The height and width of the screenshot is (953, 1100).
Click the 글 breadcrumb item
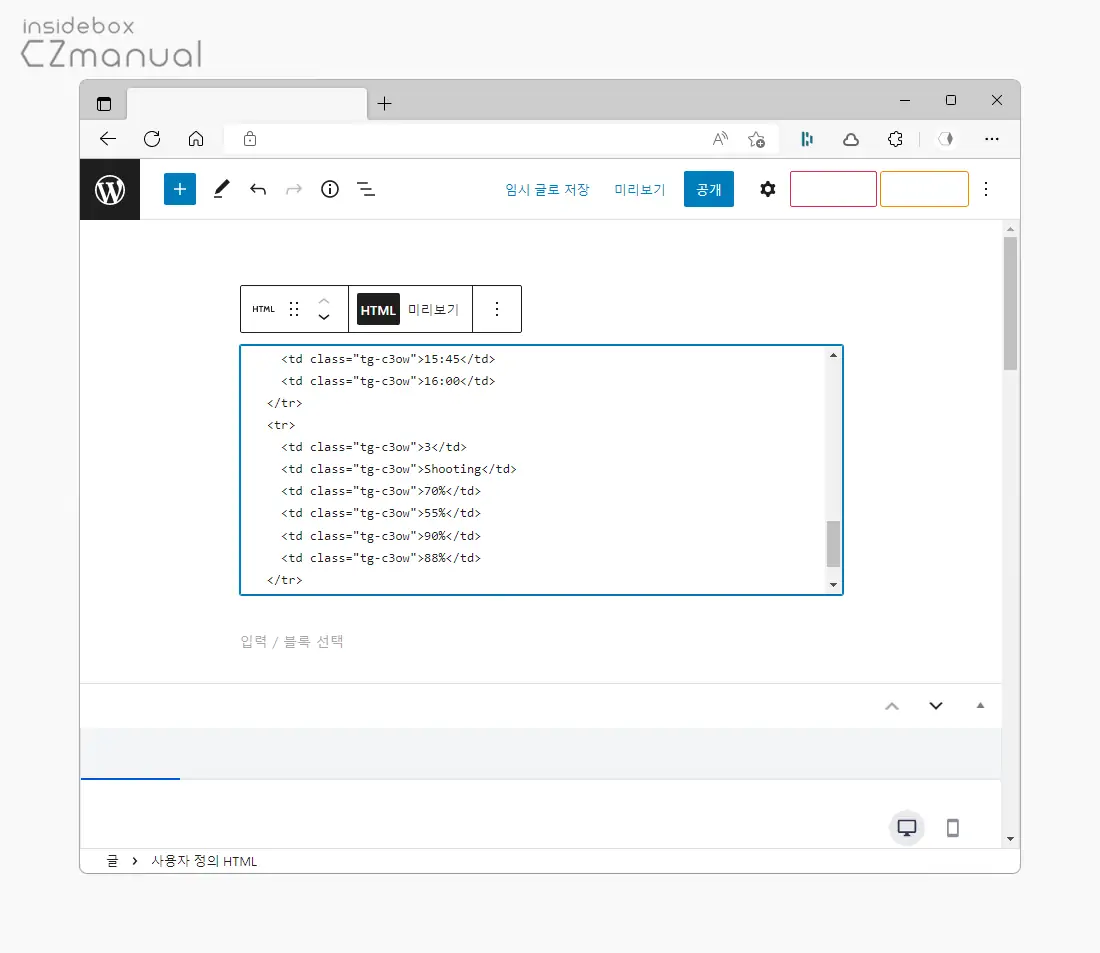pyautogui.click(x=112, y=861)
